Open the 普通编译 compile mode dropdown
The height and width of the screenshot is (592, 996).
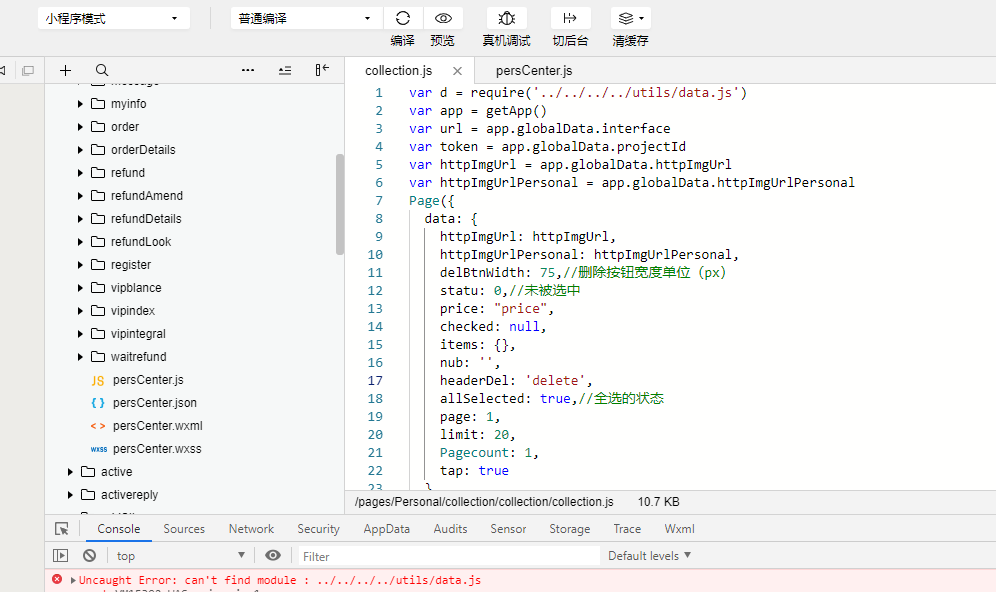306,18
